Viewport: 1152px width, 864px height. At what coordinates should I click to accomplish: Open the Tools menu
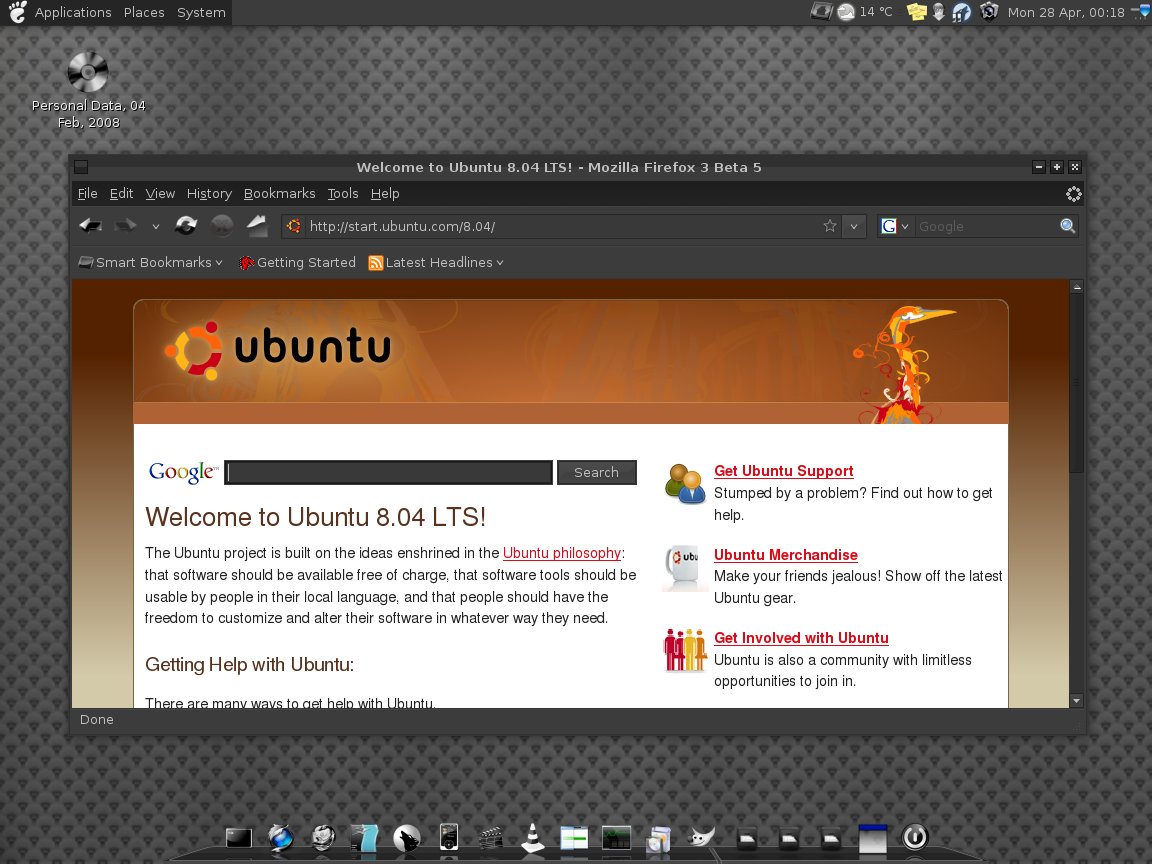(343, 193)
